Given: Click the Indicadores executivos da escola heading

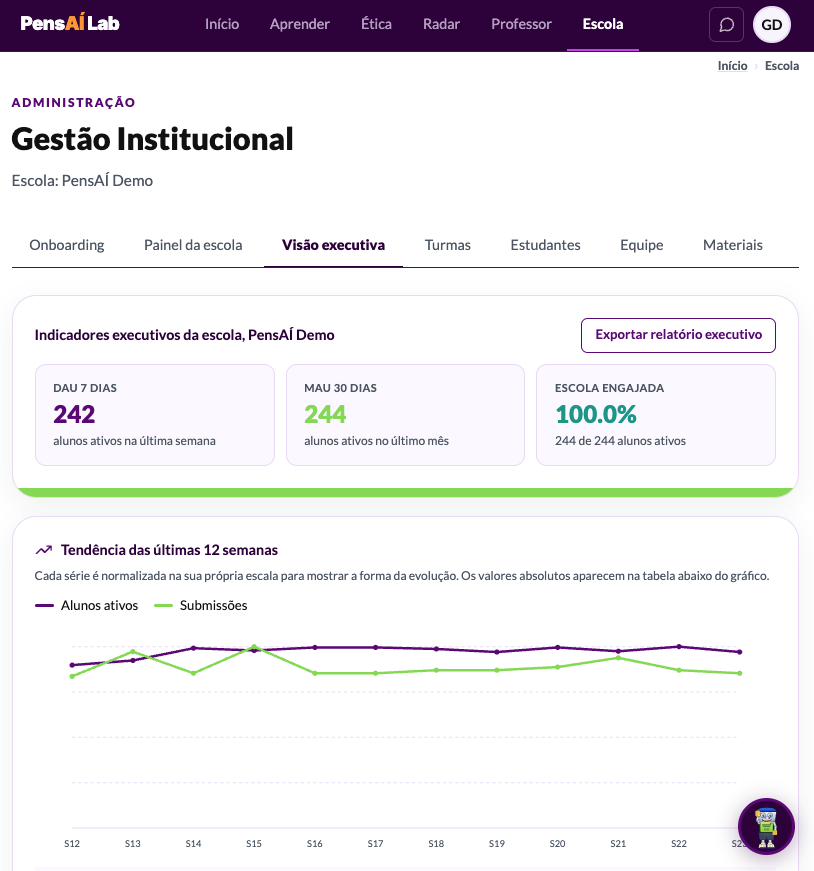Looking at the screenshot, I should [184, 335].
